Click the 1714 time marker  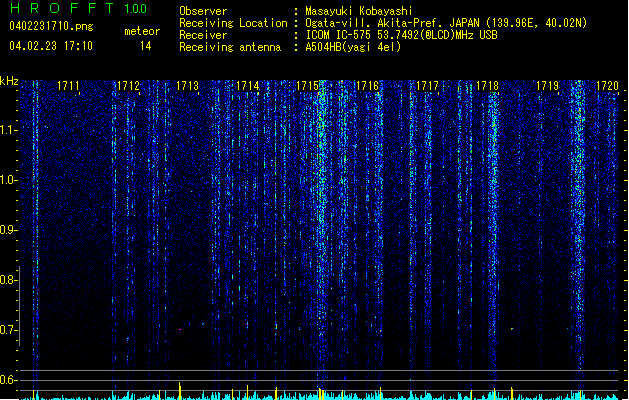pyautogui.click(x=248, y=86)
